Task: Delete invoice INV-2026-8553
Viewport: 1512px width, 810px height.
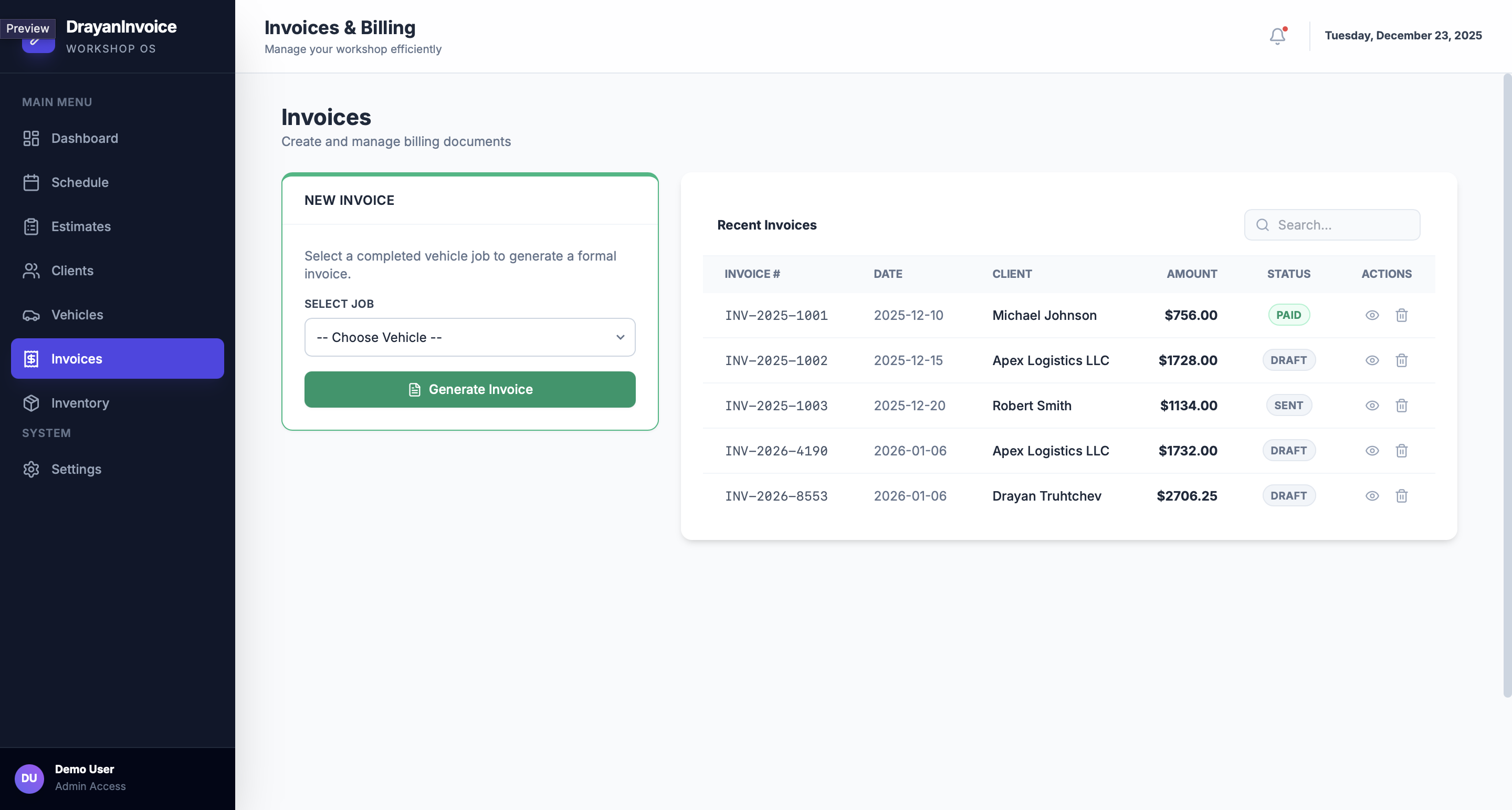Action: click(1402, 496)
